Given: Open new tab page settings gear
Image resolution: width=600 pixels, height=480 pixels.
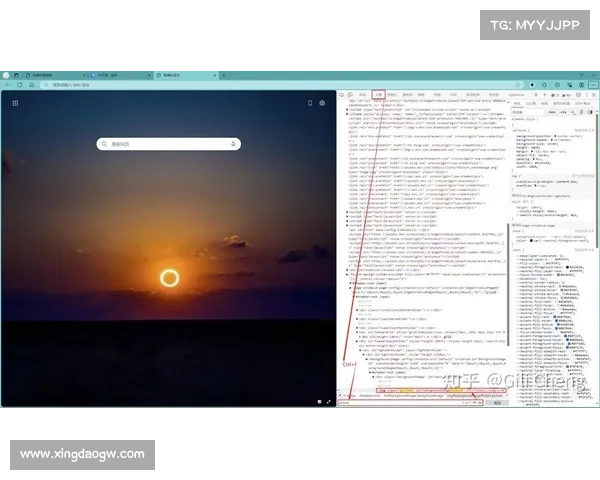Looking at the screenshot, I should pos(322,102).
